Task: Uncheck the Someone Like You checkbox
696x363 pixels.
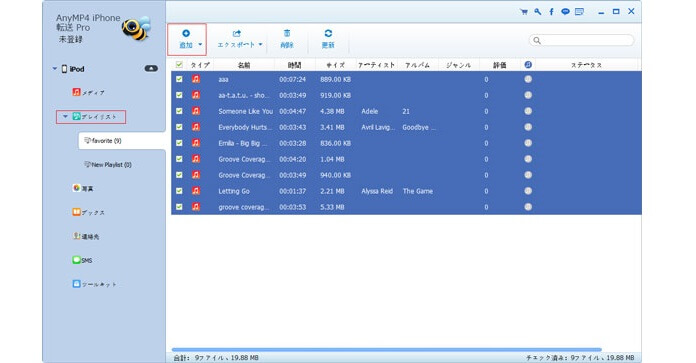Action: [179, 111]
